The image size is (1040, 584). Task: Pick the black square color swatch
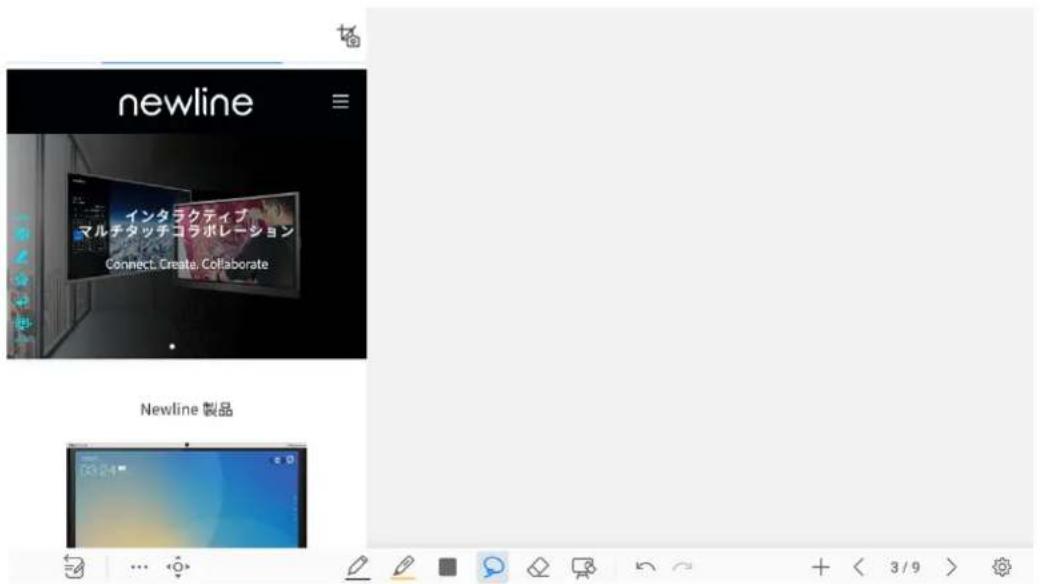[447, 567]
